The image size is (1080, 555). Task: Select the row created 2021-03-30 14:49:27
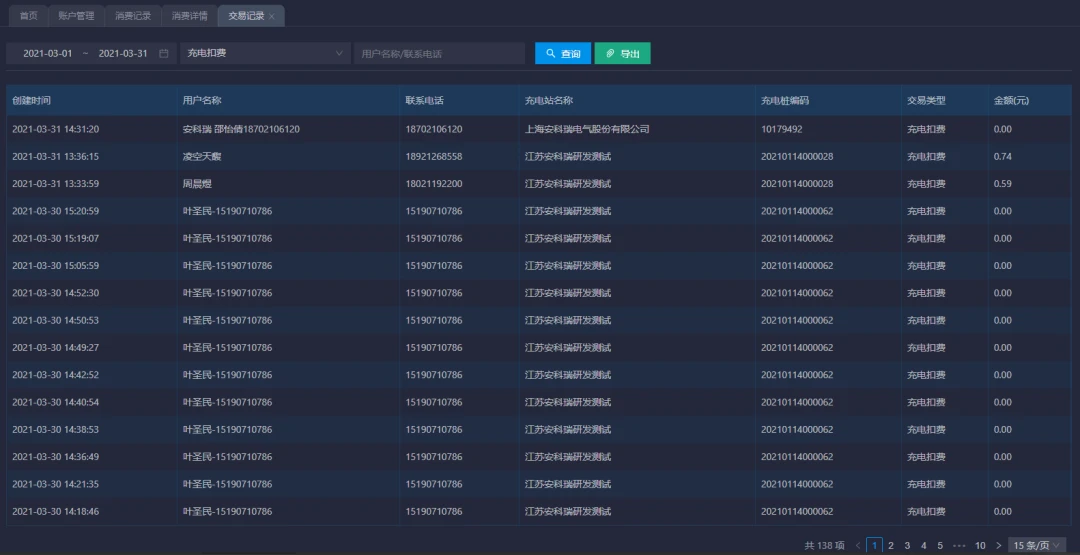pos(539,348)
